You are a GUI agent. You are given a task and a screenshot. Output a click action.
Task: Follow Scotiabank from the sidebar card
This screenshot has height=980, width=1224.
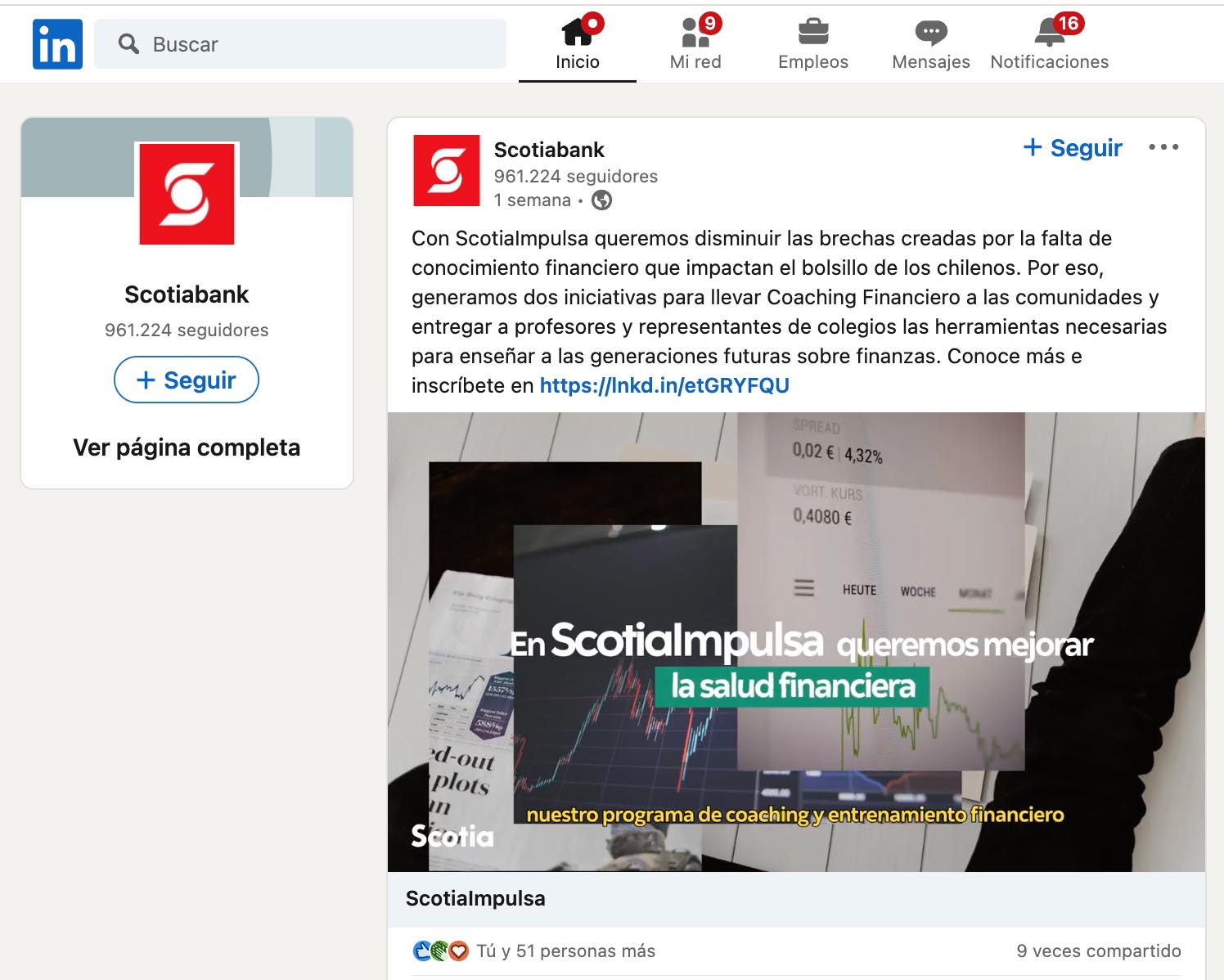coord(187,380)
